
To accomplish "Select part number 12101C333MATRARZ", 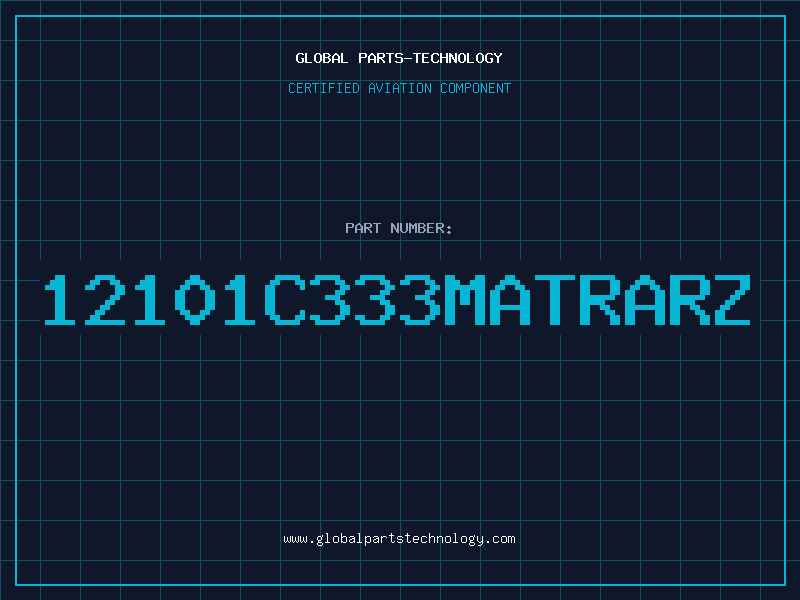I will pos(397,299).
